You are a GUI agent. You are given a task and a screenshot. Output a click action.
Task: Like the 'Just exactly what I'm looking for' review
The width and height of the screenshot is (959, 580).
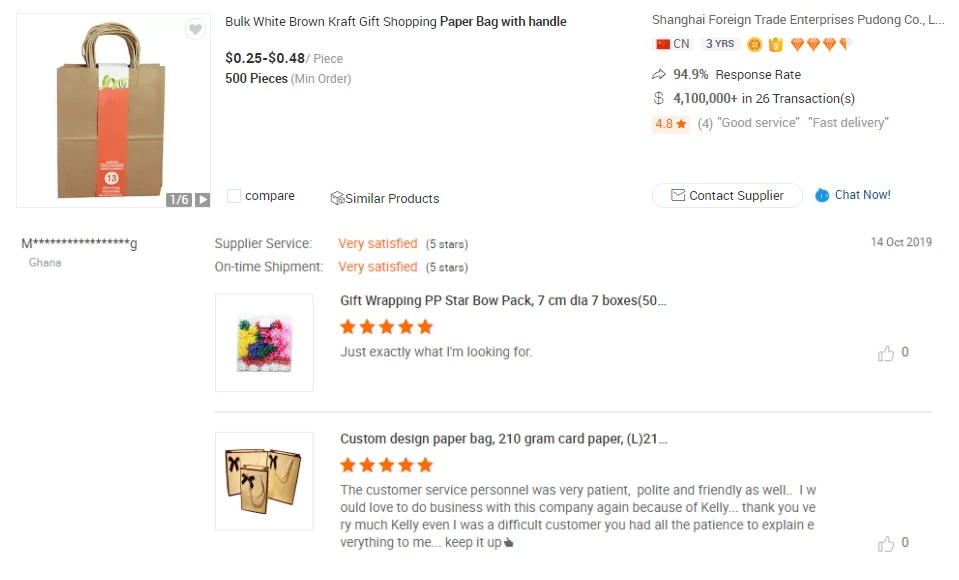click(886, 353)
